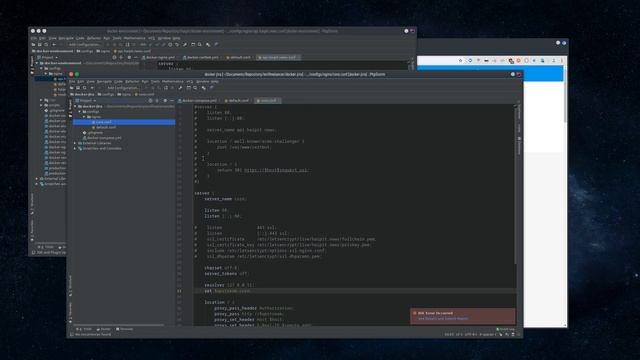
Task: Click Save All icon in front window toolbar
Action: pos(78,88)
